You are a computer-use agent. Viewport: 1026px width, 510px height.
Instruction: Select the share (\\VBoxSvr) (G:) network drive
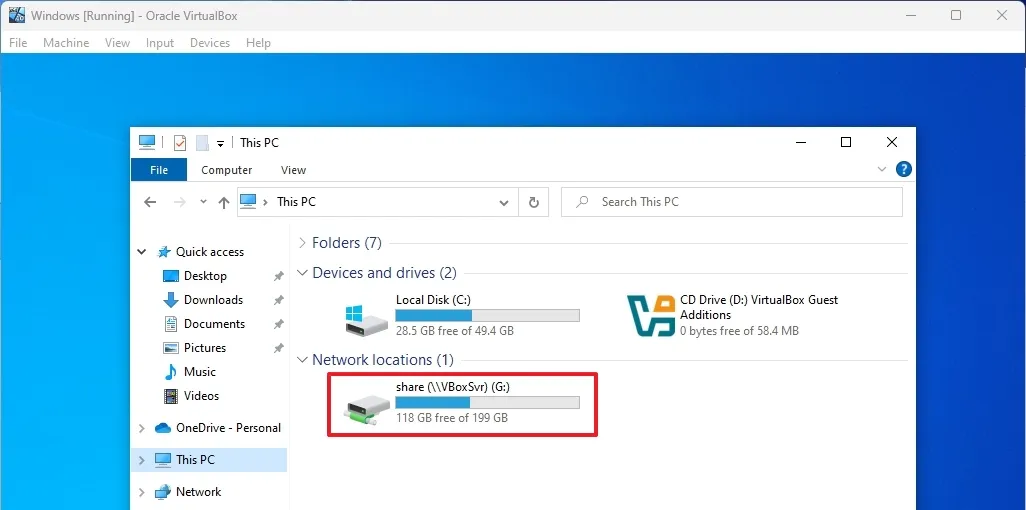click(462, 403)
